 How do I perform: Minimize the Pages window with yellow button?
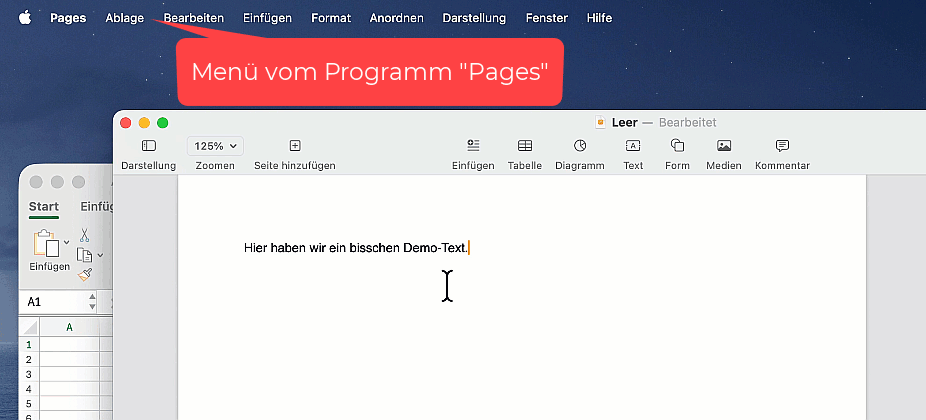tap(144, 123)
